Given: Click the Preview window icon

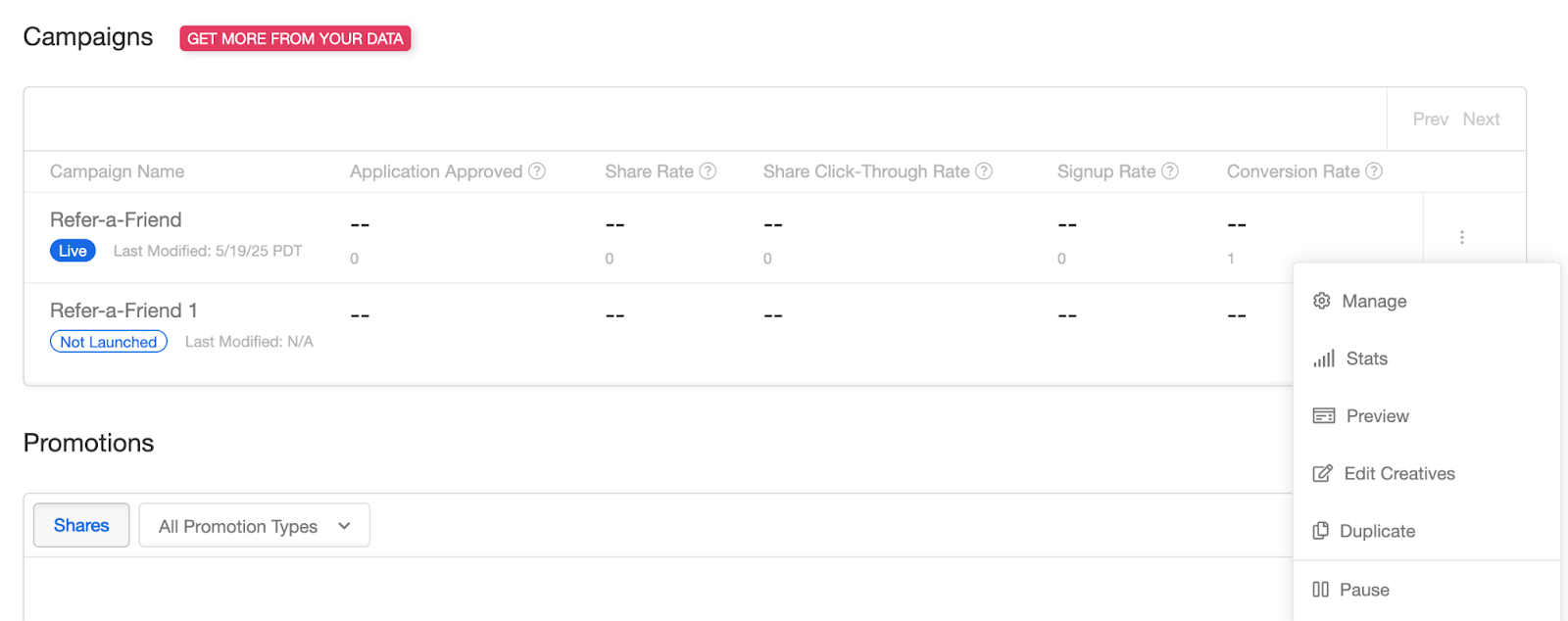Looking at the screenshot, I should click(x=1324, y=416).
